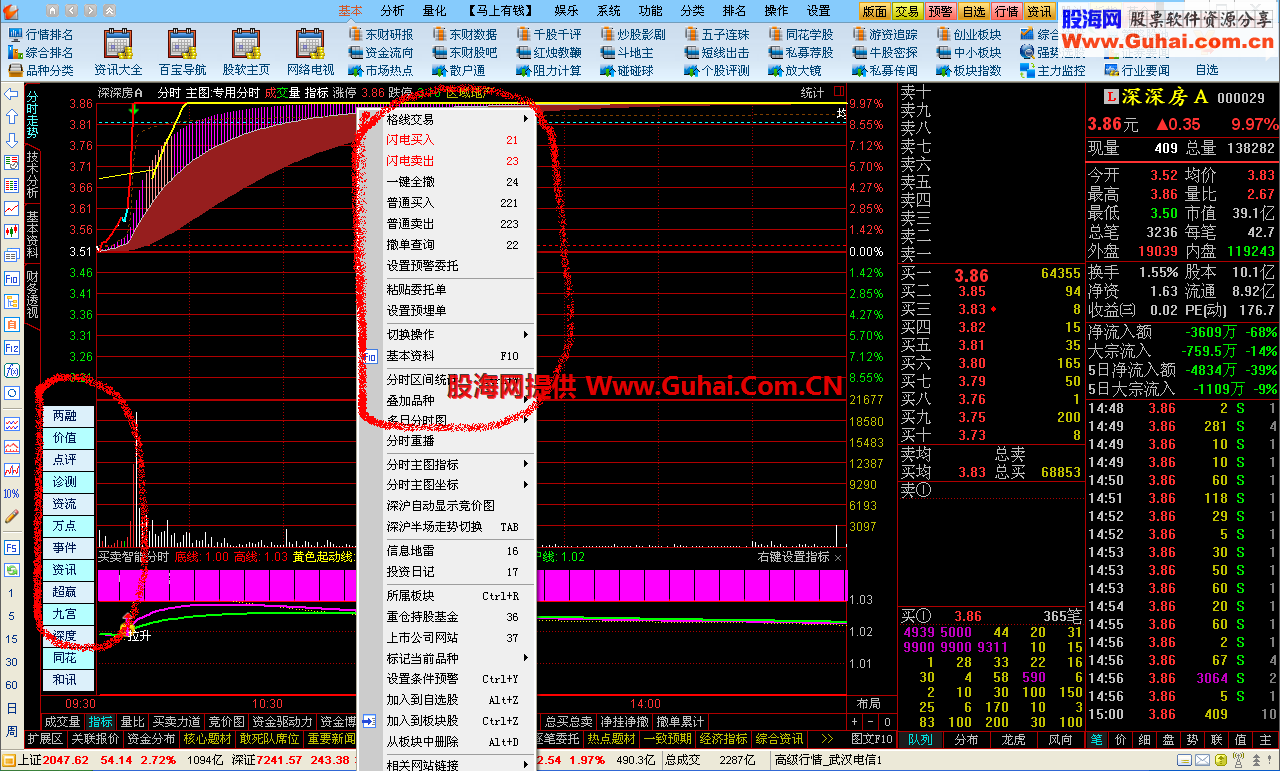
Task: Open 网络电视 toolbar icon
Action: (310, 51)
